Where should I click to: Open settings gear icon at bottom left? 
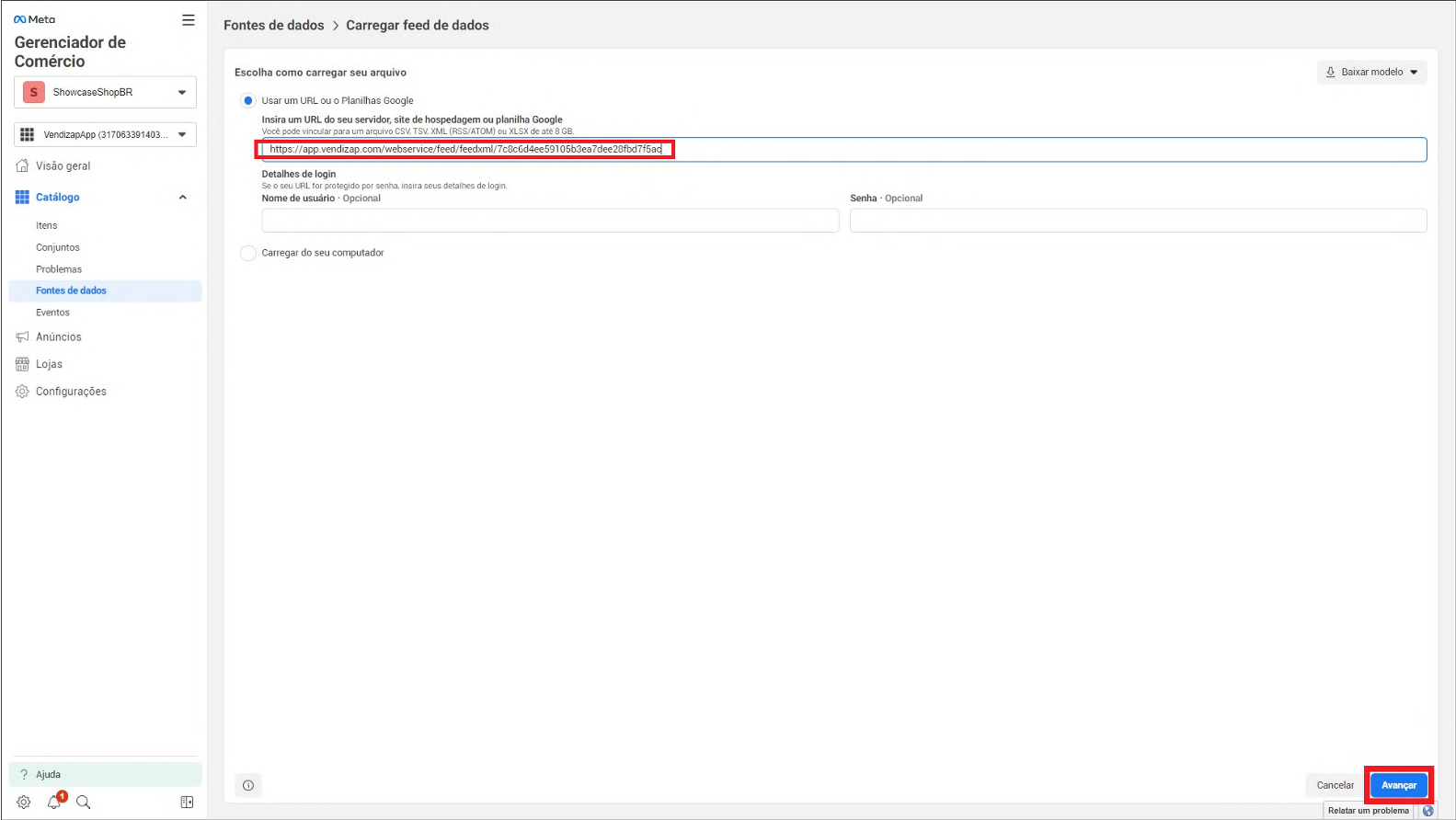[24, 802]
